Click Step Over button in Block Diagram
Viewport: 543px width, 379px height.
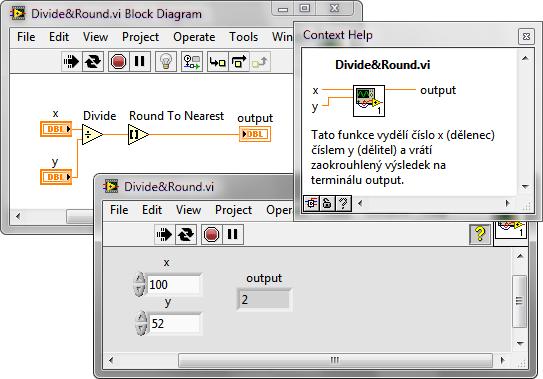239,62
